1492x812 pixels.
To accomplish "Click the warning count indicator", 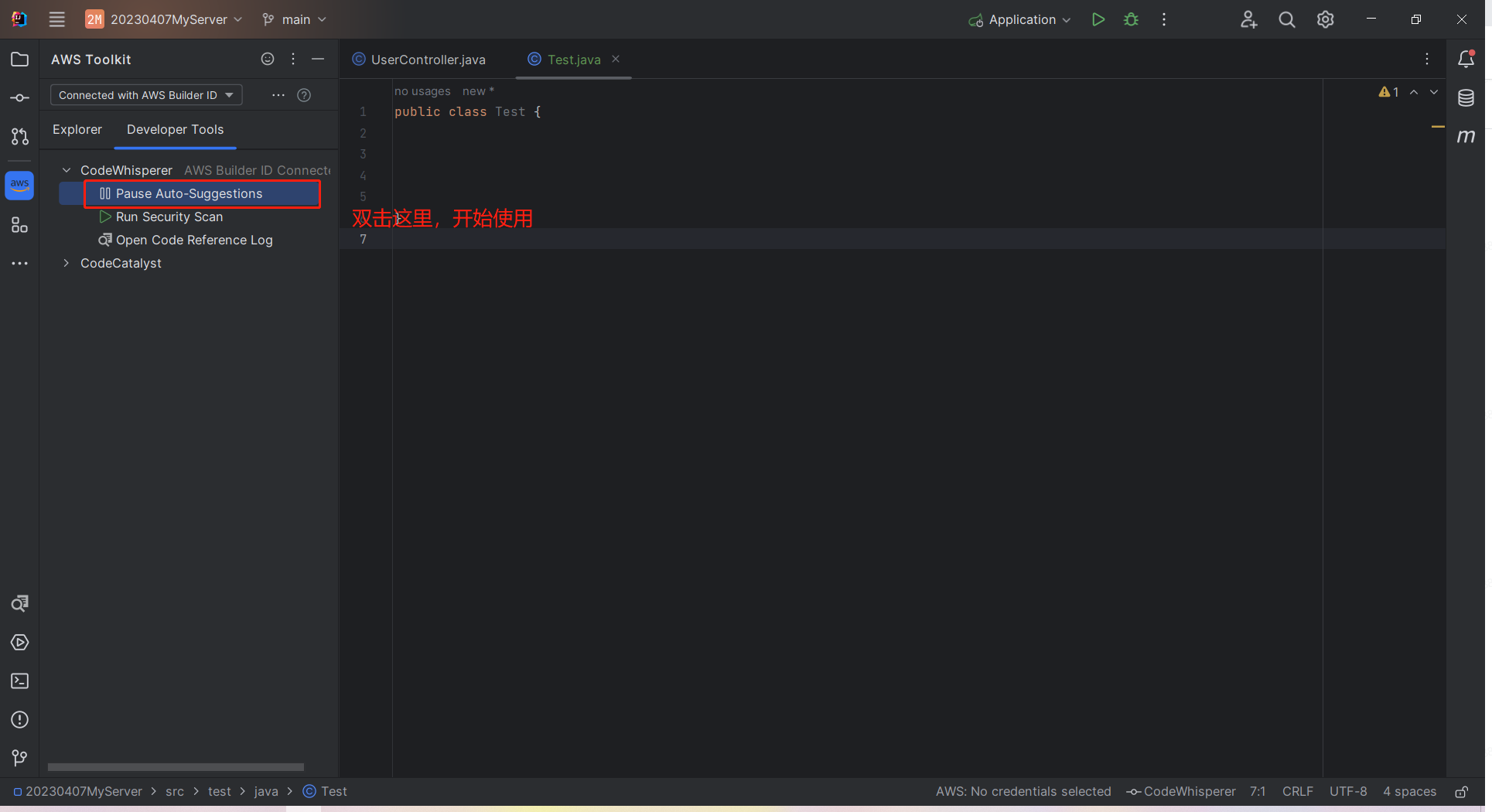I will pyautogui.click(x=1389, y=92).
